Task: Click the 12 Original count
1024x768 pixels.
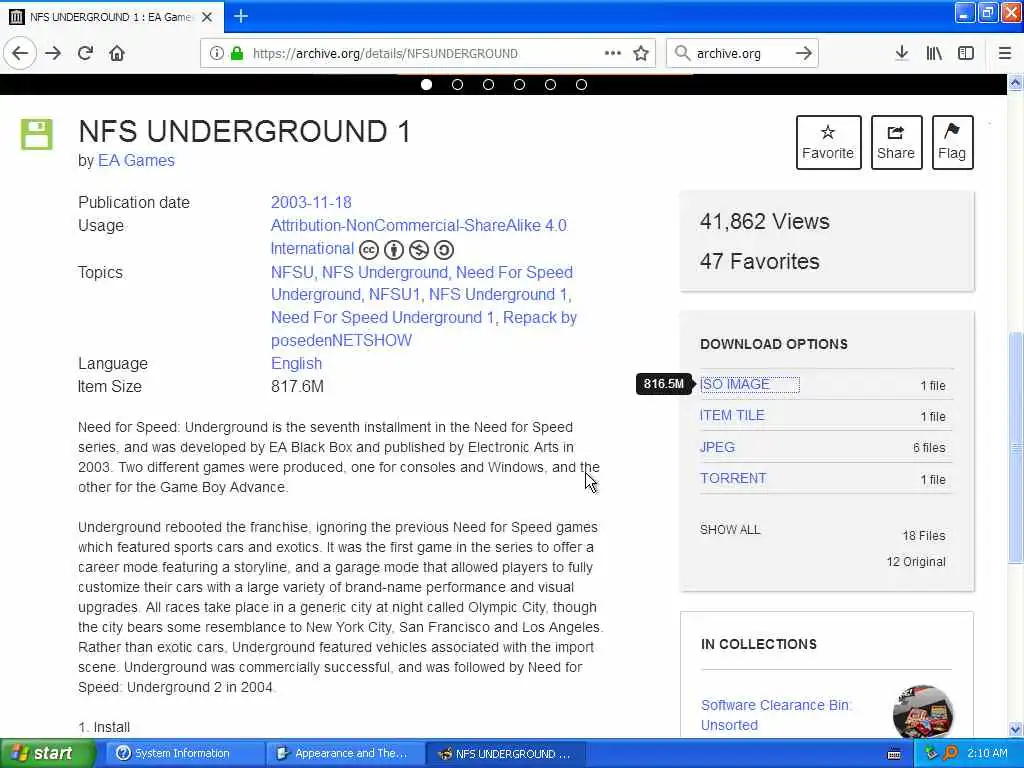Action: pos(916,562)
